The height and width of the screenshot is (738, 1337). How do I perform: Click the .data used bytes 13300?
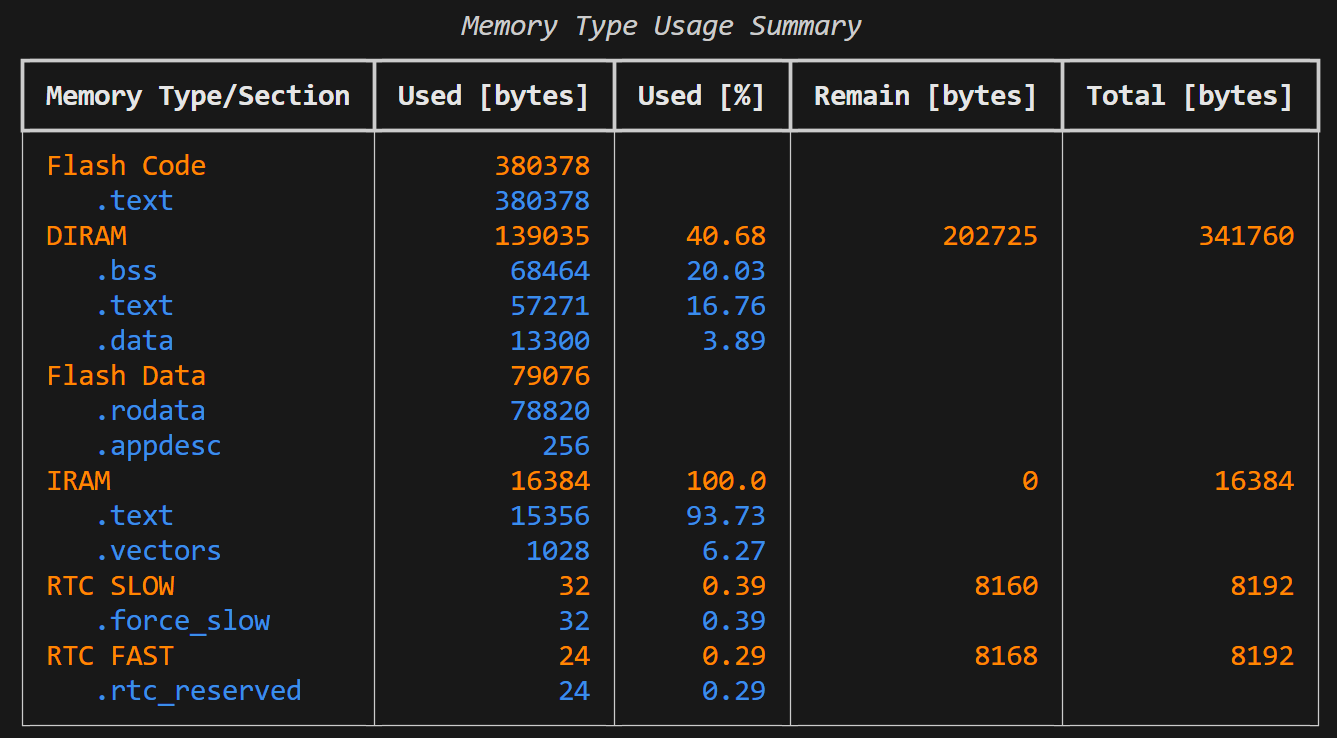(550, 341)
